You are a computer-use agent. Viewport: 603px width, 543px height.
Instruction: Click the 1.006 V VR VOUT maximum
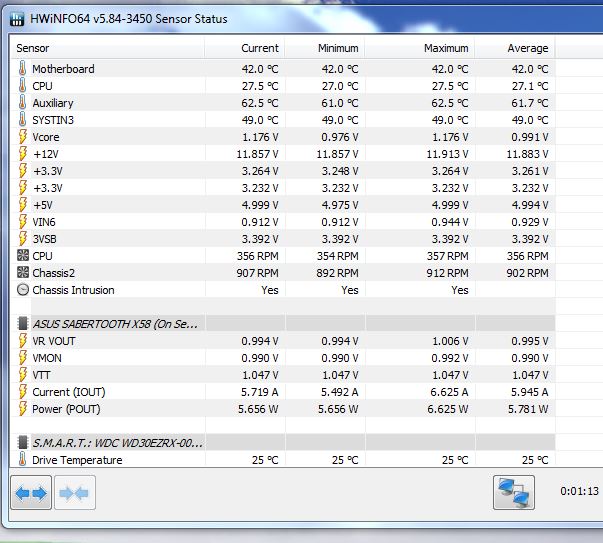(x=450, y=341)
